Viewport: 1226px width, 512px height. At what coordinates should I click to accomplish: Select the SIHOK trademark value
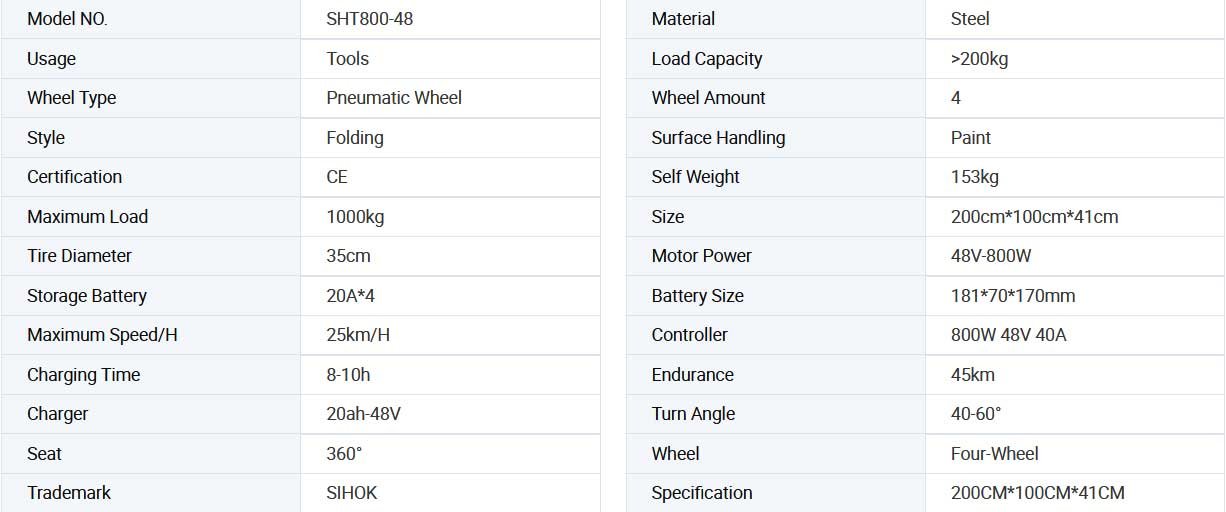point(352,493)
